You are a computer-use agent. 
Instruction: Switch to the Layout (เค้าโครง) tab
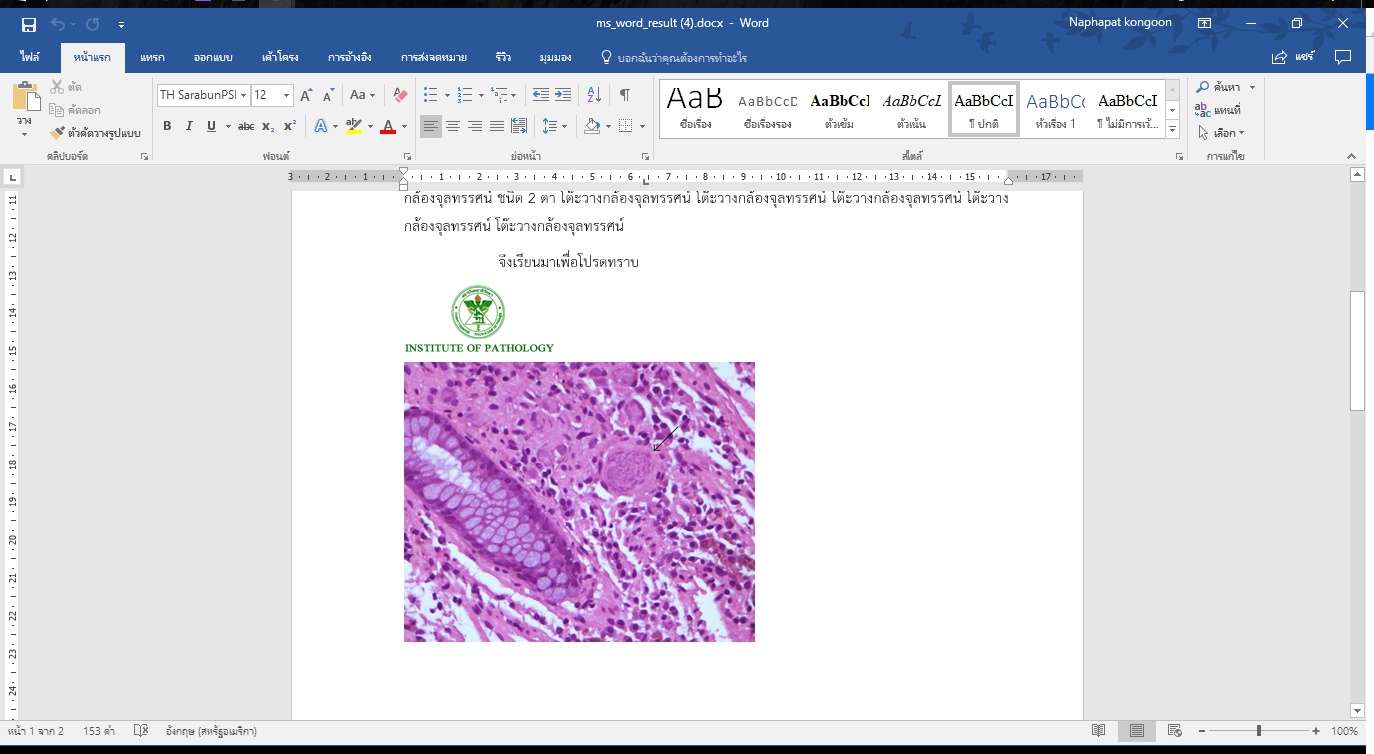280,58
